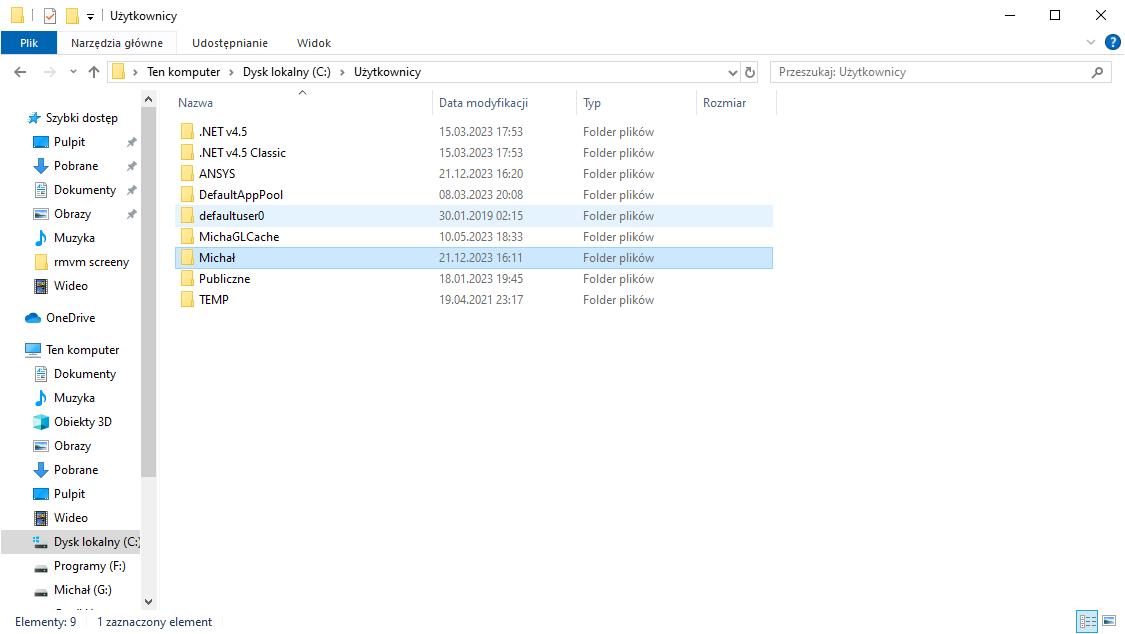
Task: Select Obiekty 3D under Ten komputer
Action: (x=83, y=422)
